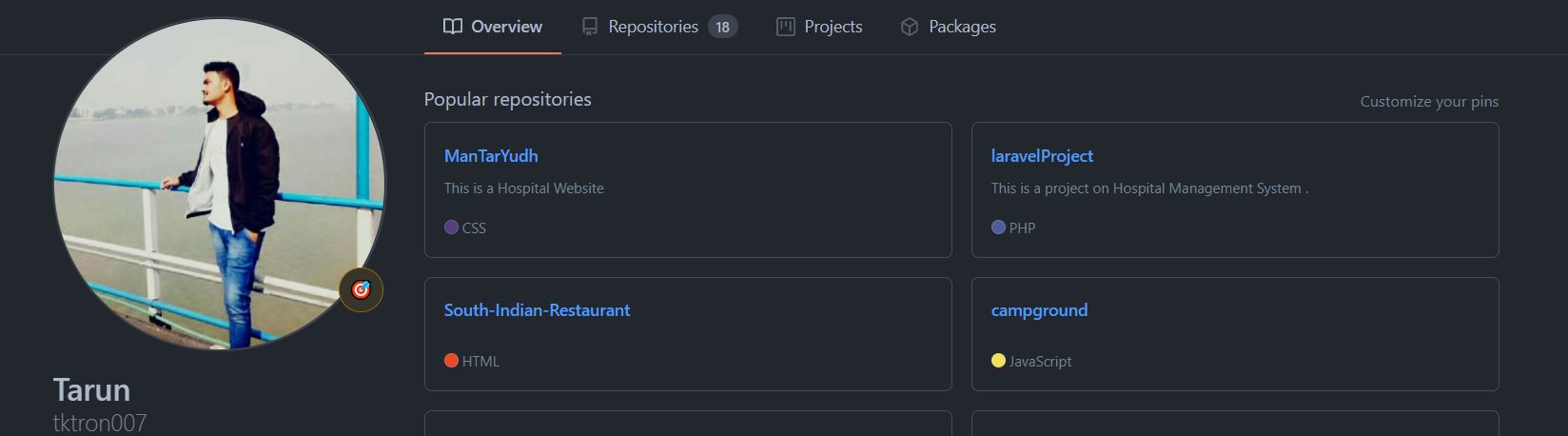Open the laravelProject repository

[1042, 156]
